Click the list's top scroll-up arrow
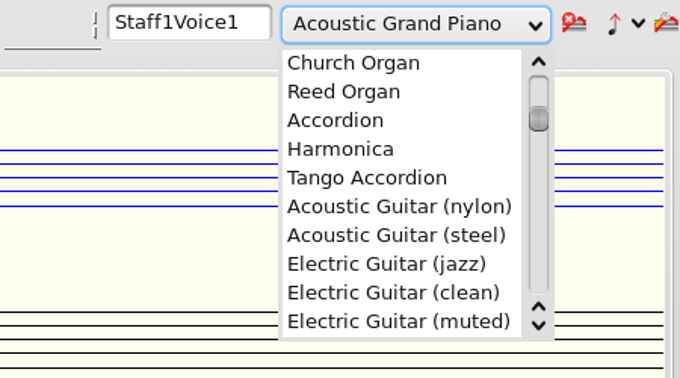Image resolution: width=680 pixels, height=378 pixels. coord(538,62)
